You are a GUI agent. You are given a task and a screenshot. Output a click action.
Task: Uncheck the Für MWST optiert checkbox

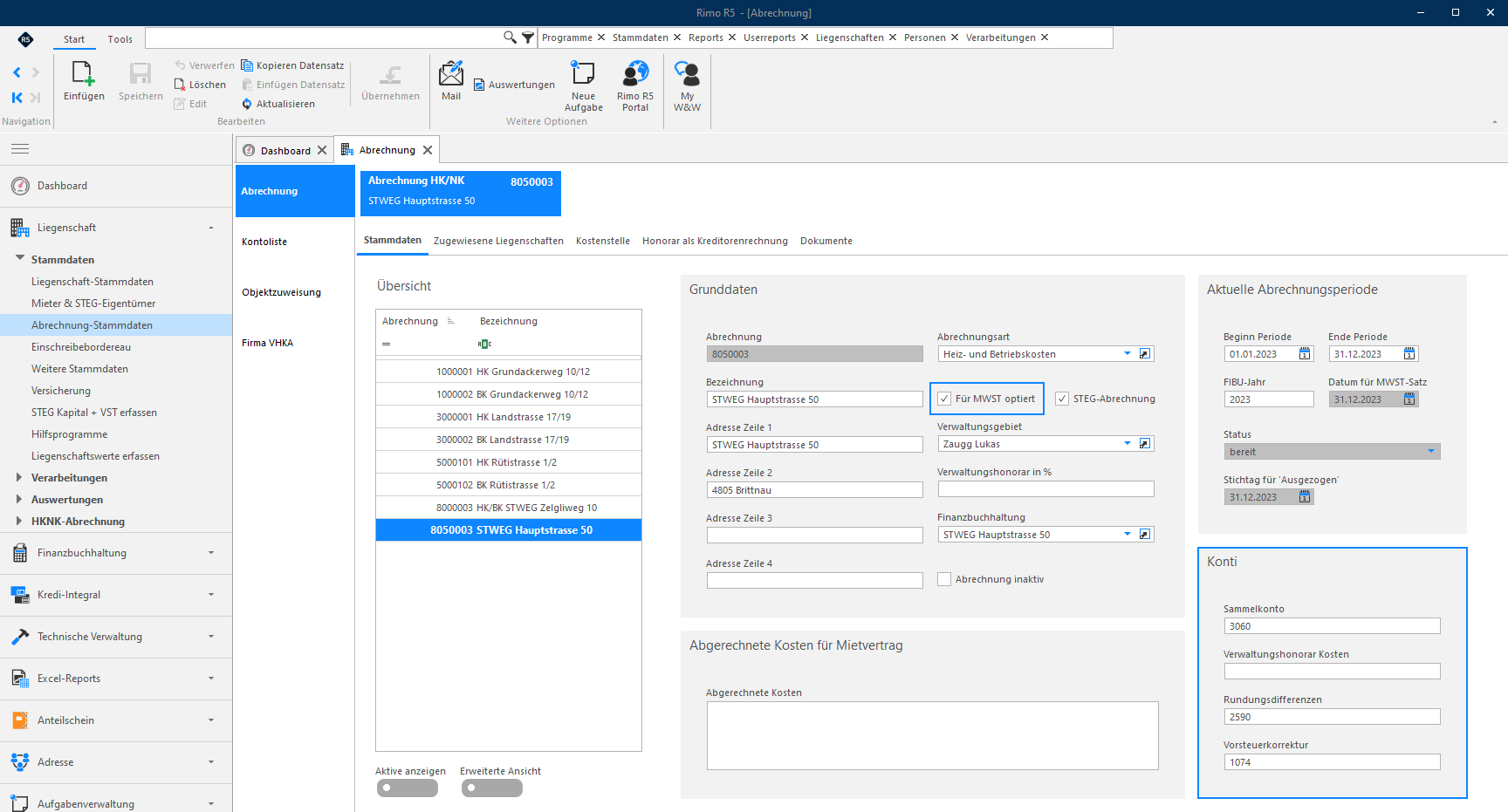point(944,399)
